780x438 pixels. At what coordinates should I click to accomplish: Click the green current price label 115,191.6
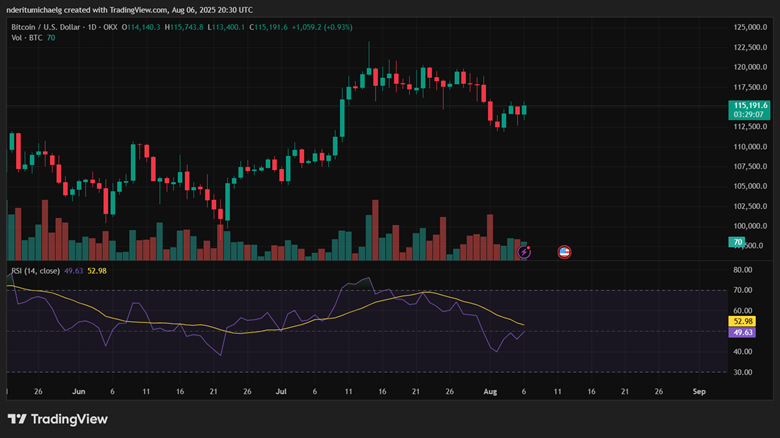coord(749,105)
